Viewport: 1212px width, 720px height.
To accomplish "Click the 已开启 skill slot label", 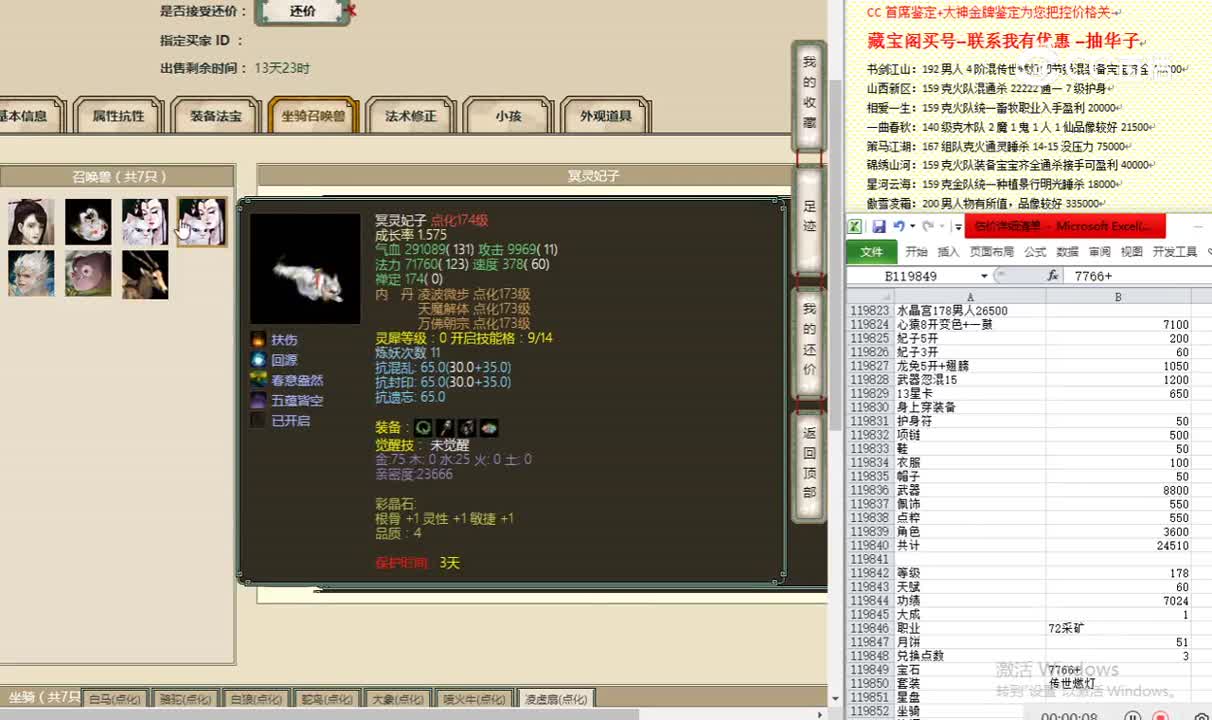I will (291, 421).
